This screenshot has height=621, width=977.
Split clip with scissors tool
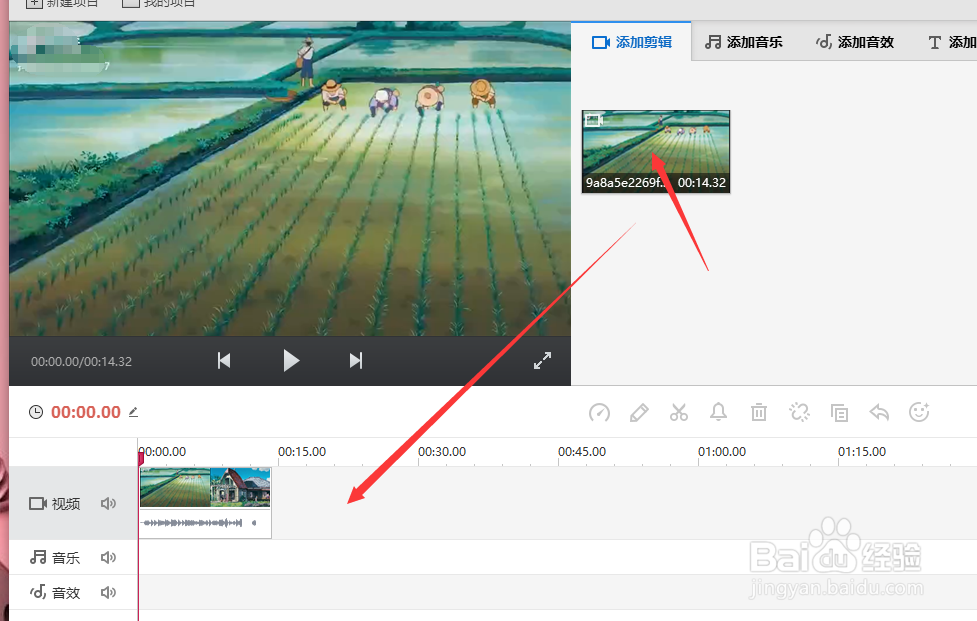679,412
